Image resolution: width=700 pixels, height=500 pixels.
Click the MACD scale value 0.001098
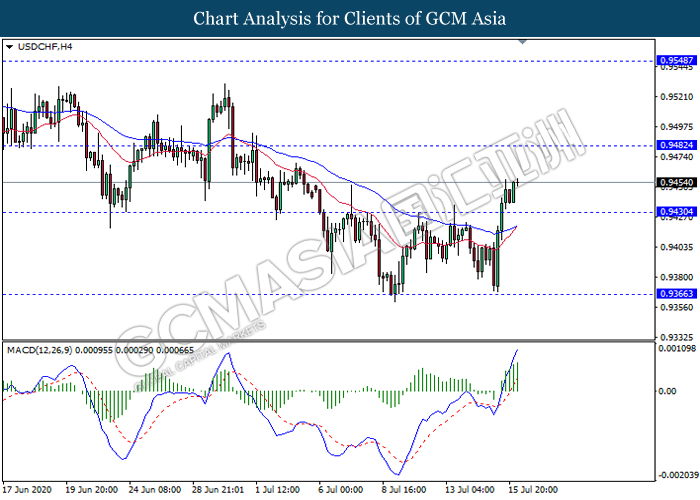[677, 348]
